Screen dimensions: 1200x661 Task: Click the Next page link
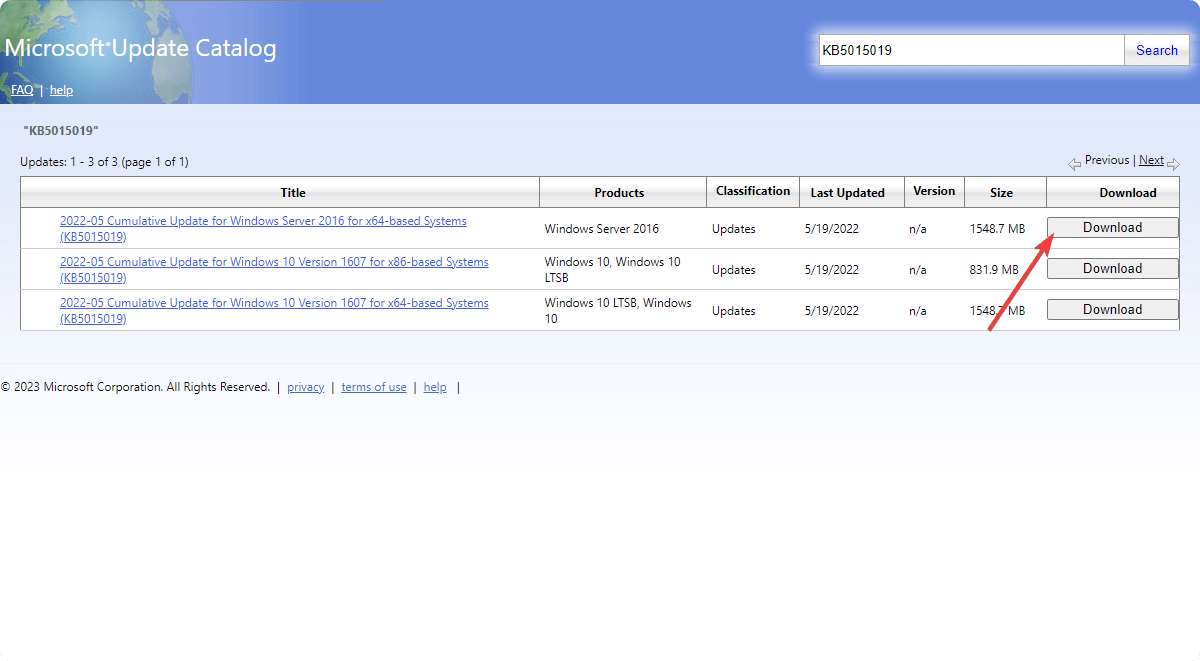click(x=1151, y=160)
